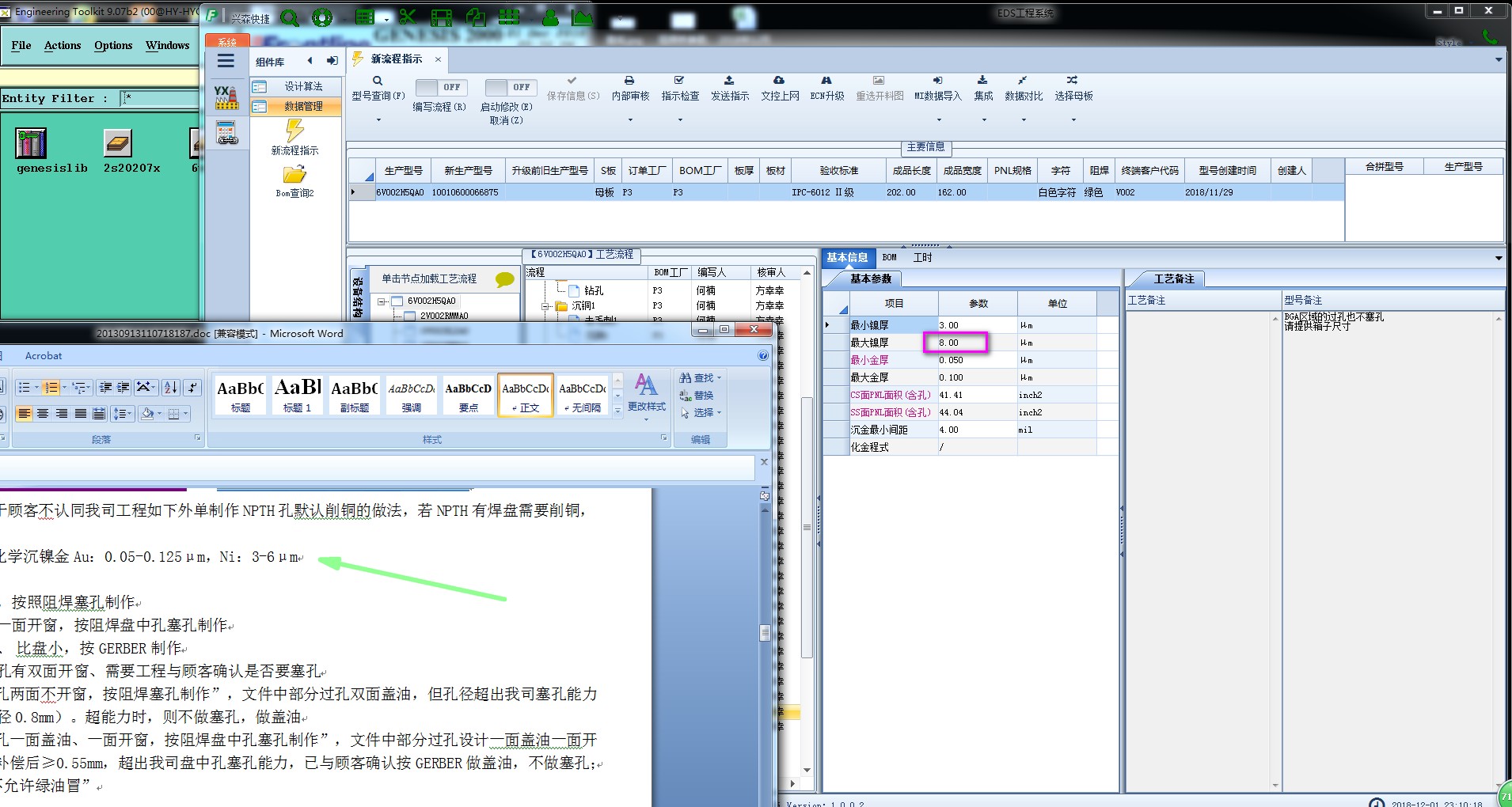
Task: Collapse the 沉铜1 folder node
Action: 545,306
